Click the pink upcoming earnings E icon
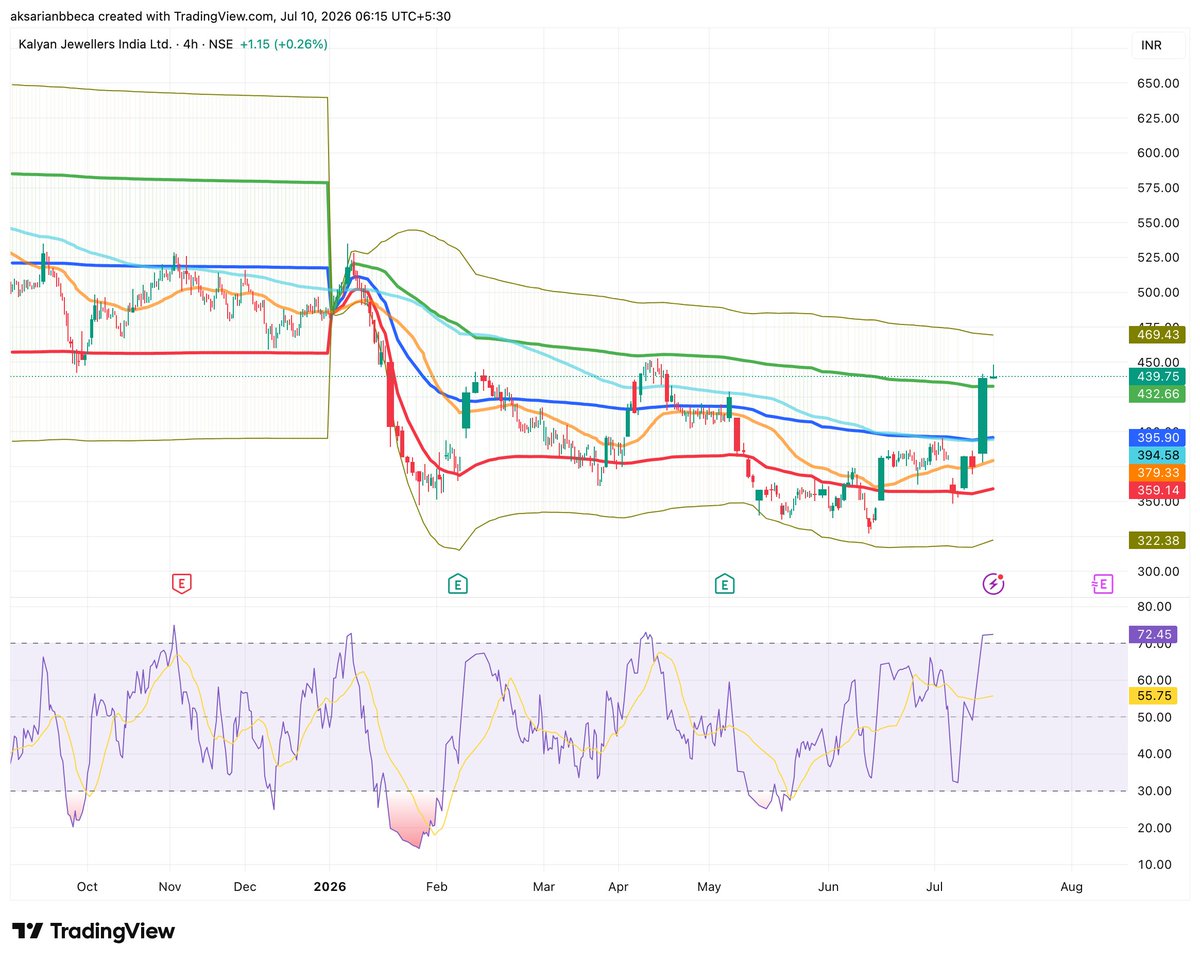This screenshot has height=962, width=1200. [x=1102, y=582]
